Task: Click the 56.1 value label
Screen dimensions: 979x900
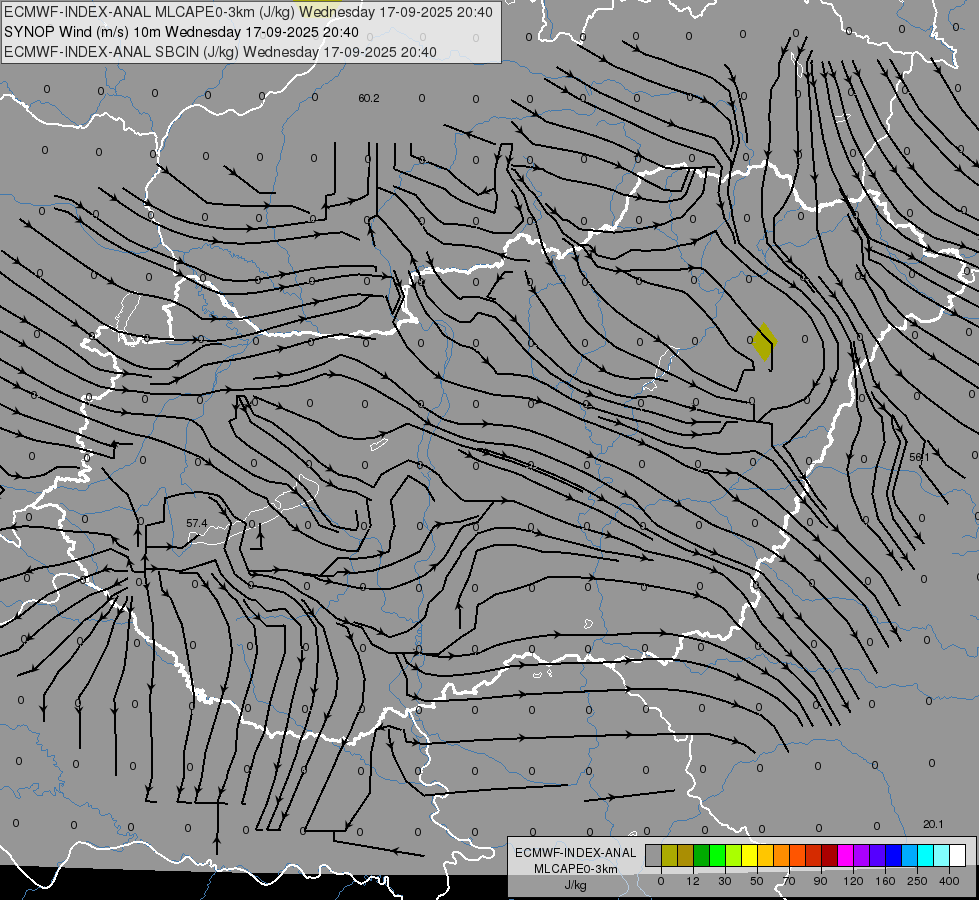Action: (919, 457)
